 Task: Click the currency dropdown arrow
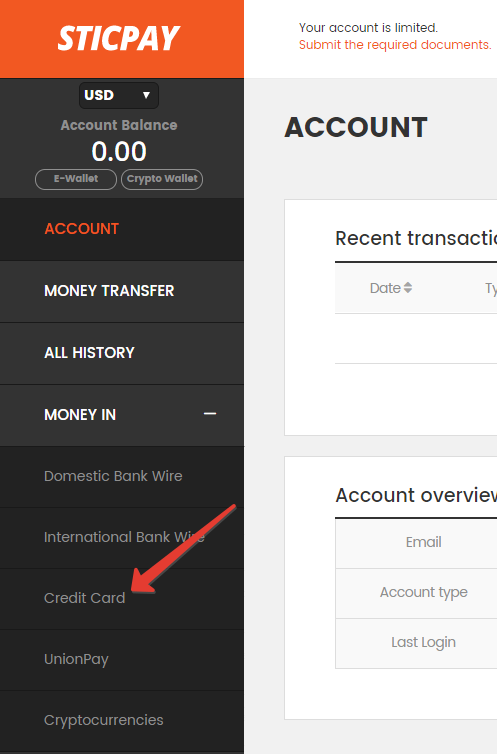pos(146,95)
